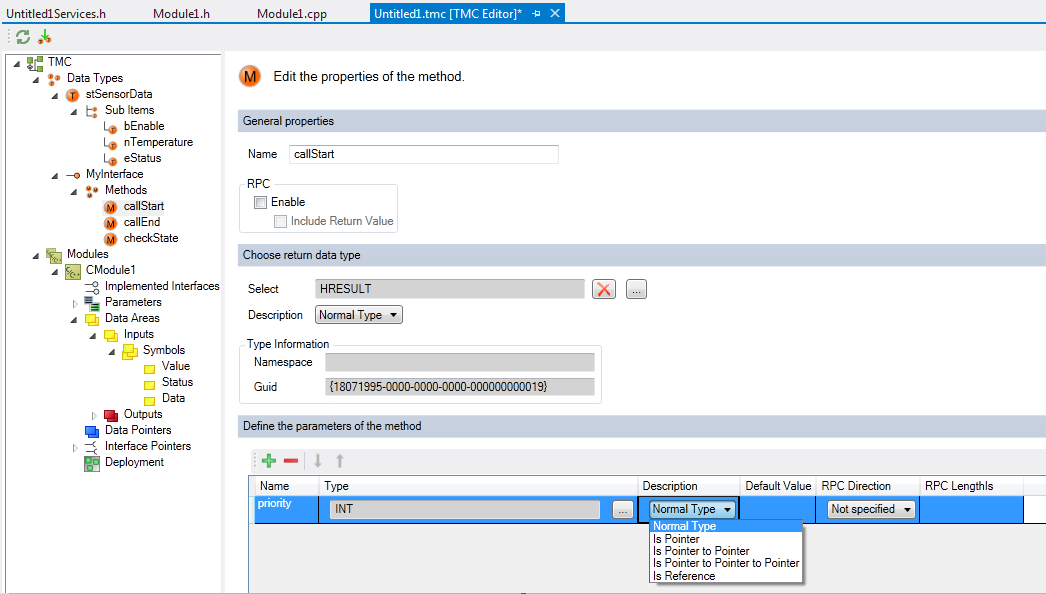Click the Guid value field
The height and width of the screenshot is (594, 1046).
click(460, 386)
